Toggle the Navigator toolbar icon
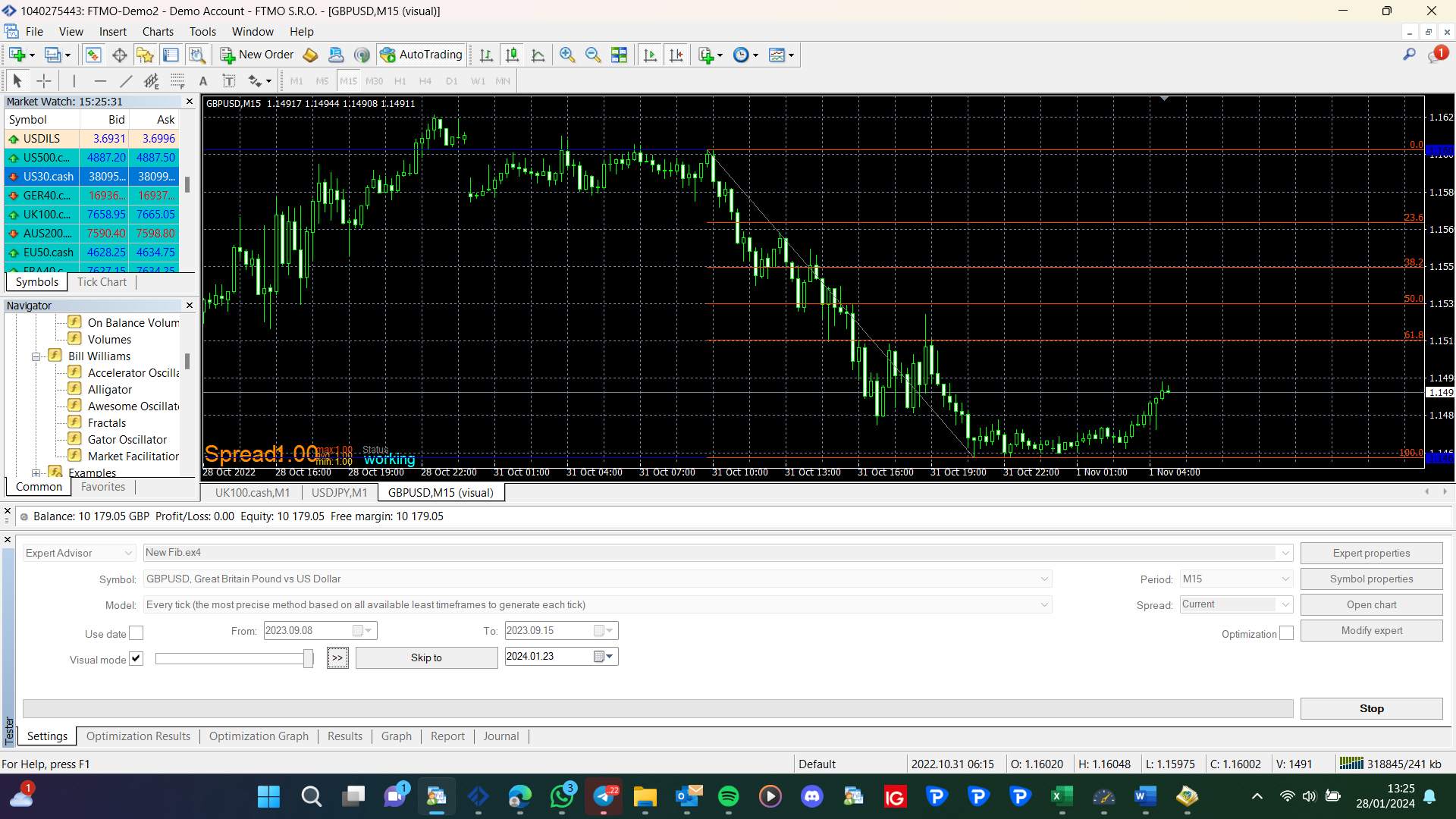The height and width of the screenshot is (819, 1456). coord(145,55)
